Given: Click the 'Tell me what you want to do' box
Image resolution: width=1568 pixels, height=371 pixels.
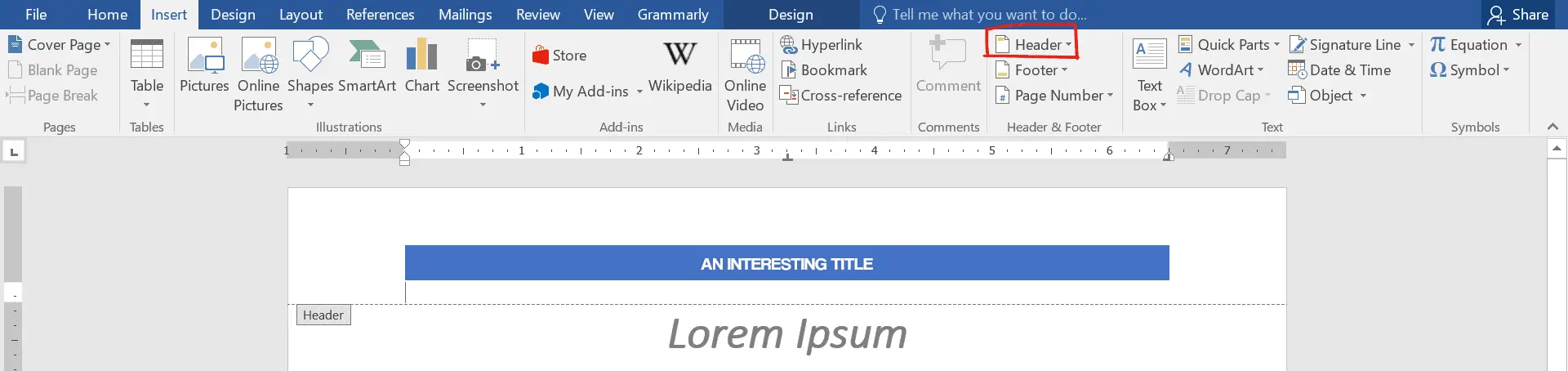Looking at the screenshot, I should tap(988, 15).
